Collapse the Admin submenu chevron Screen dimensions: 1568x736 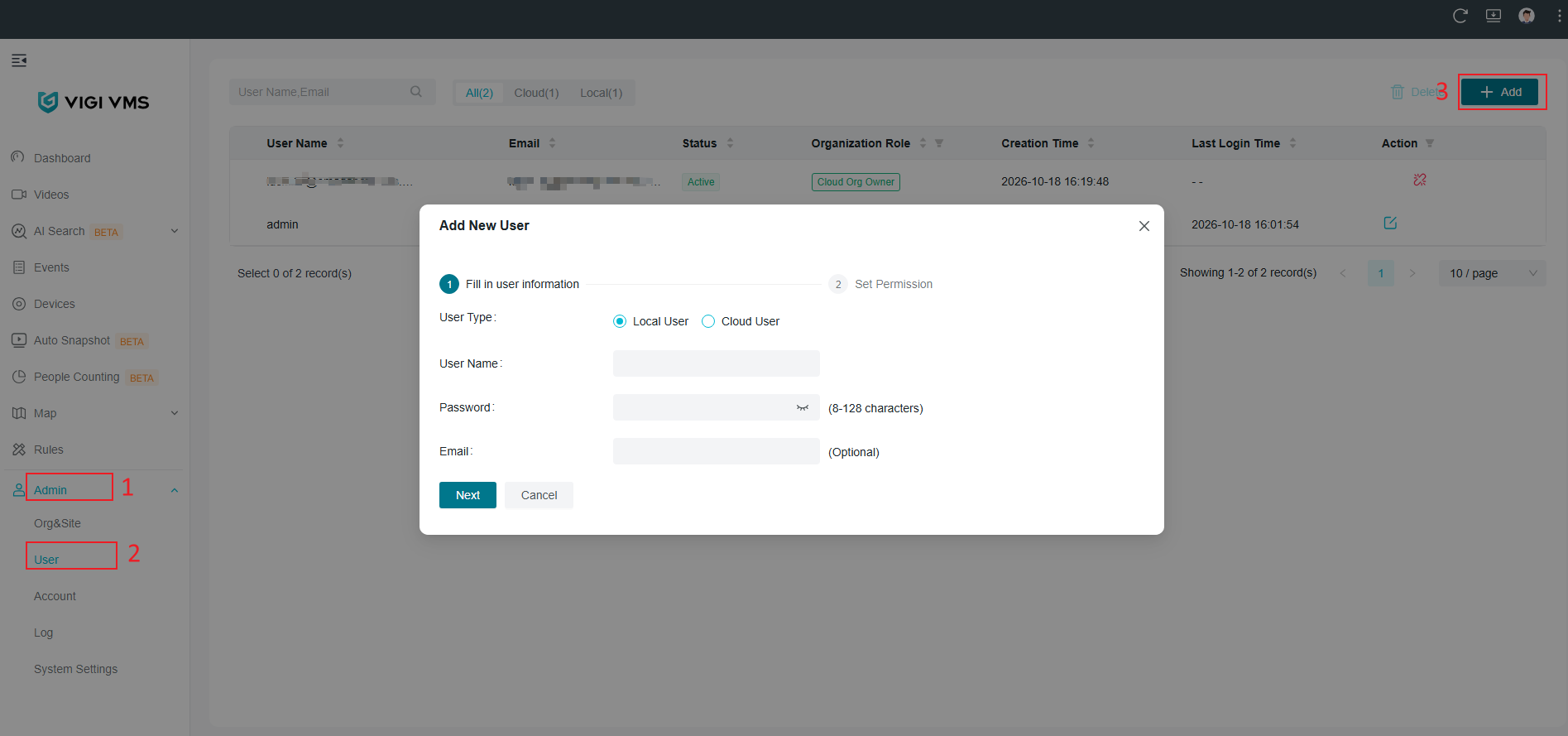[x=175, y=490]
